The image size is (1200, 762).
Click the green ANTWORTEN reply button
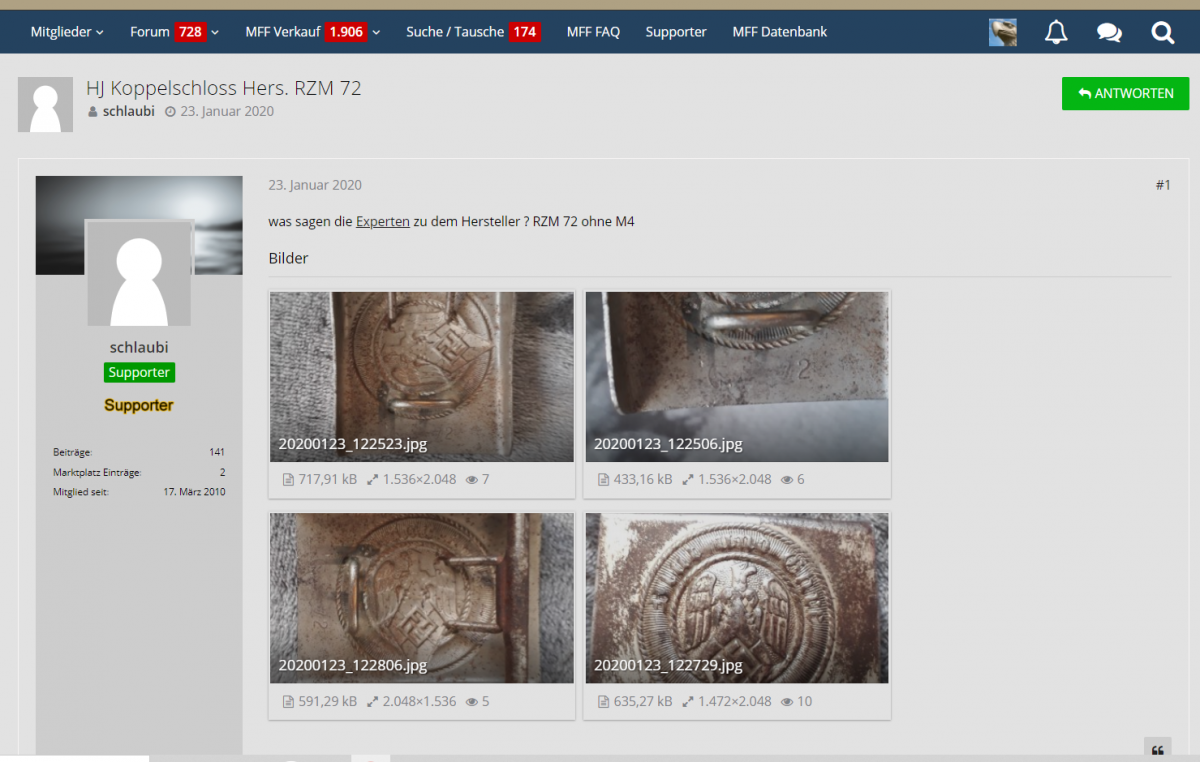click(x=1125, y=93)
